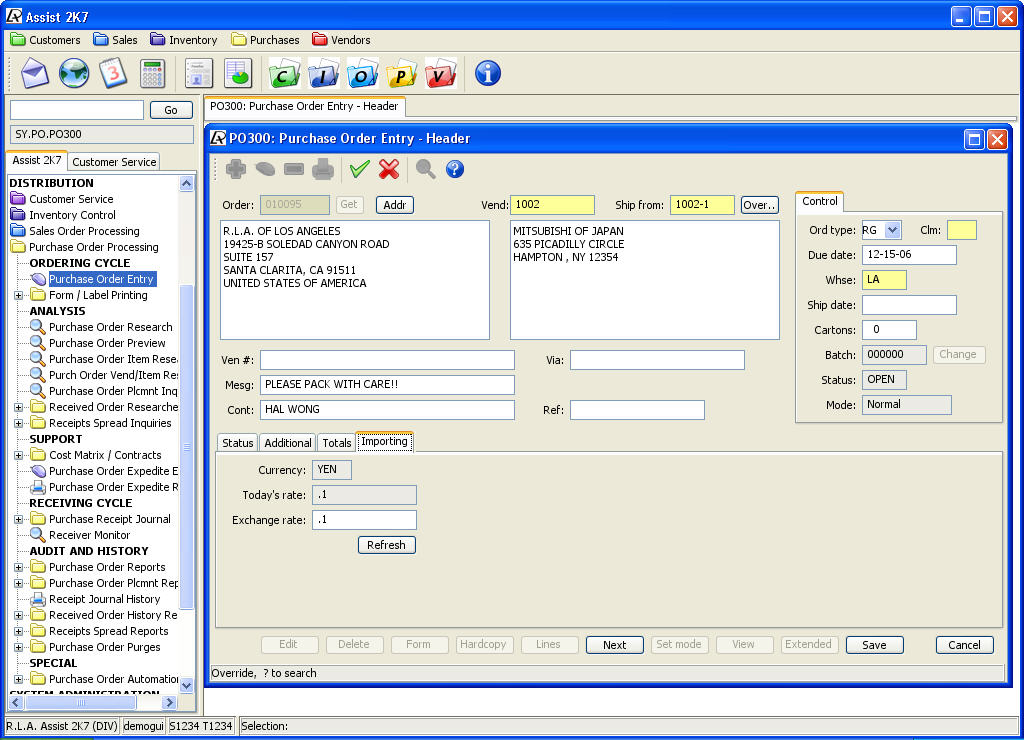
Task: Click the Refresh button
Action: [387, 545]
